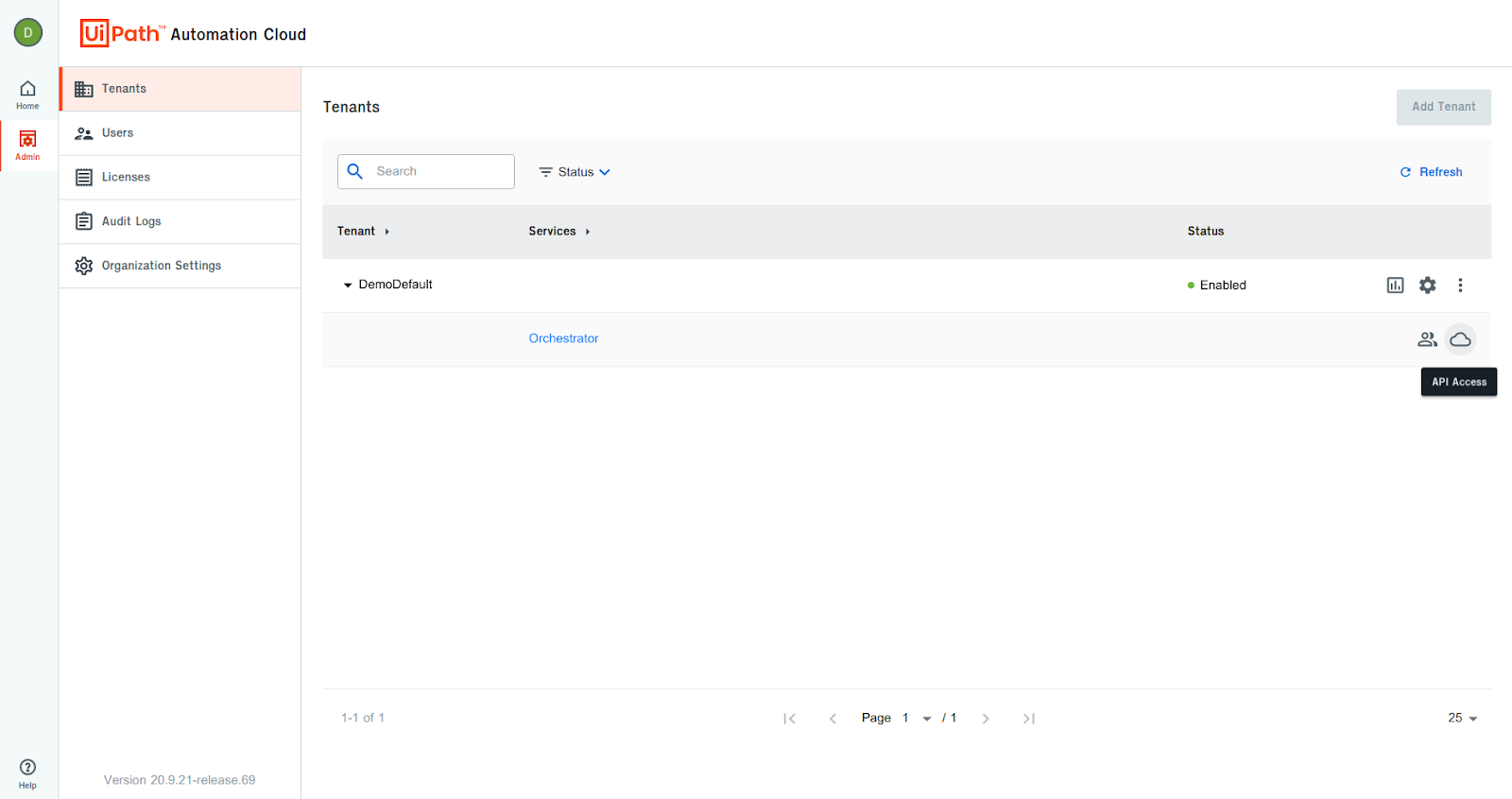Open license allocation chart icon for DemoDefault
The width and height of the screenshot is (1512, 799).
coord(1395,285)
